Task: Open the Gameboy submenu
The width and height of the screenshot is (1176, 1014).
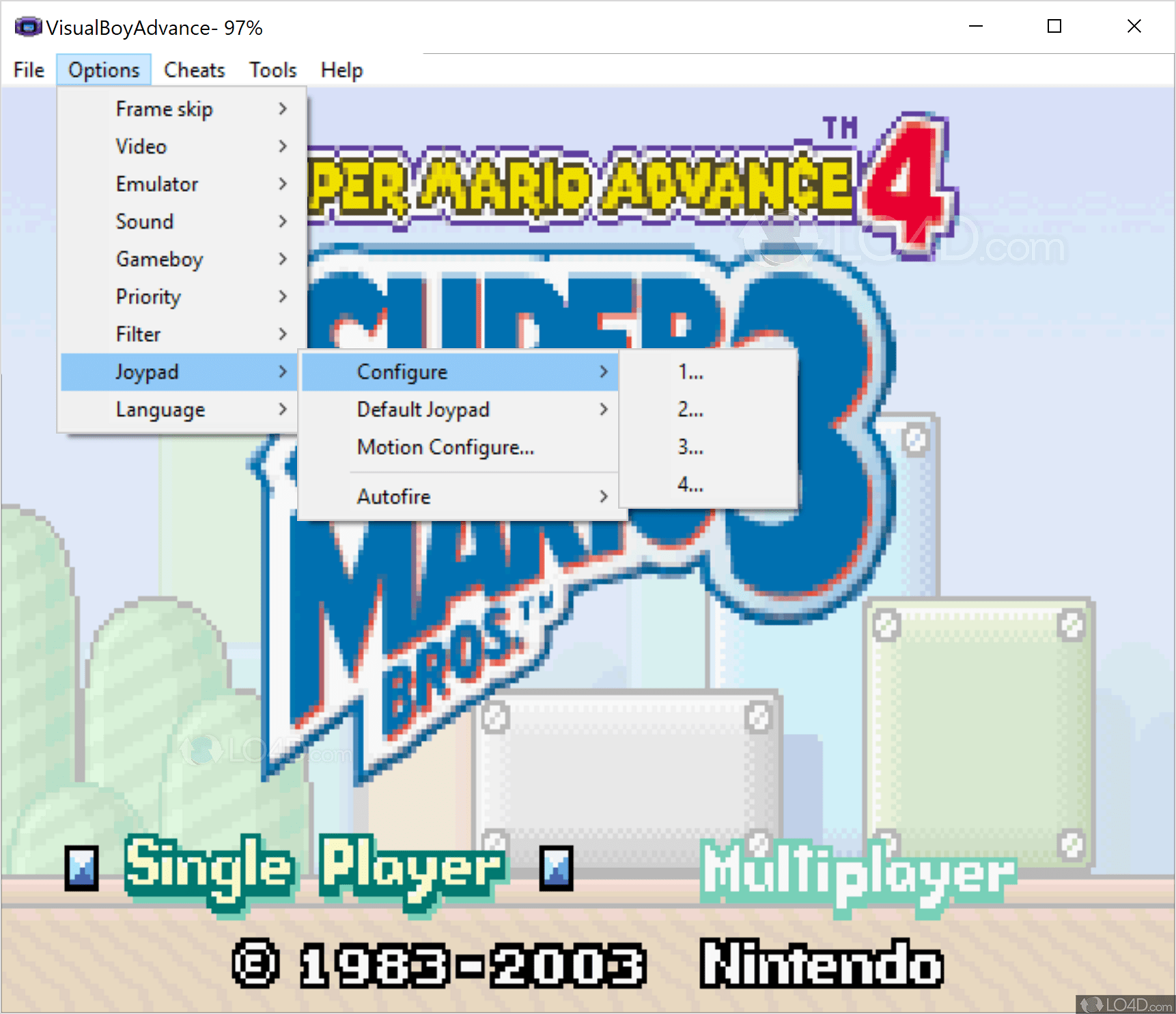Action: pyautogui.click(x=159, y=259)
